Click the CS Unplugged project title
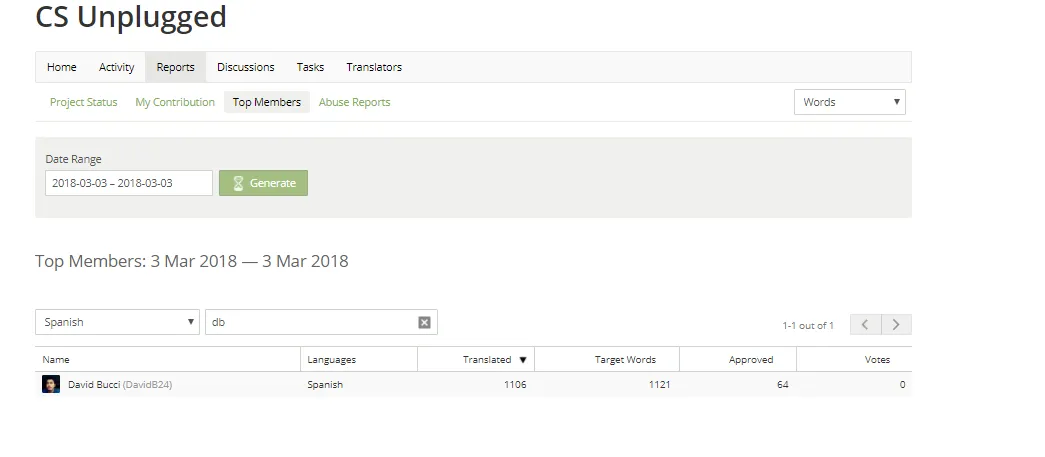This screenshot has height=457, width=1045. [131, 17]
